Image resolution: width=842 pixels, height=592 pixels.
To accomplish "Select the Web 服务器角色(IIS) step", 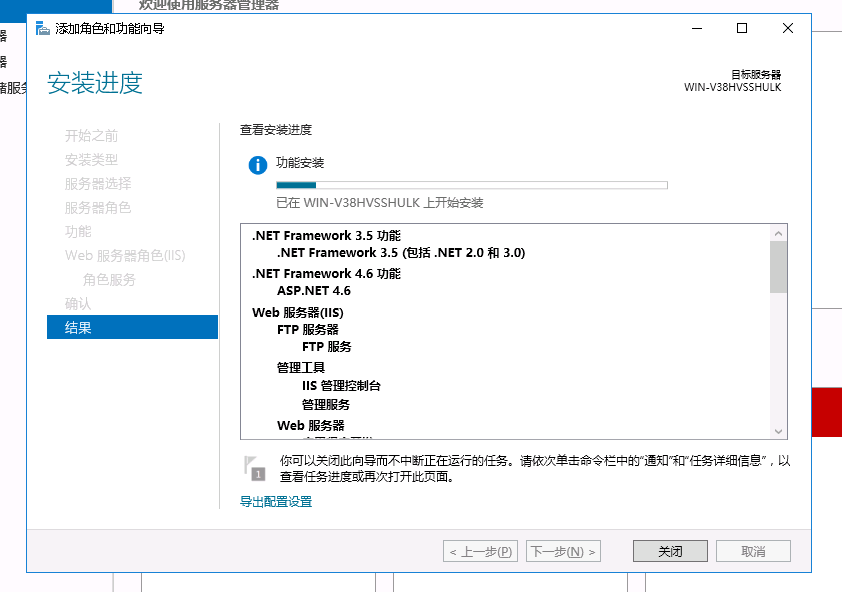I will click(x=125, y=255).
